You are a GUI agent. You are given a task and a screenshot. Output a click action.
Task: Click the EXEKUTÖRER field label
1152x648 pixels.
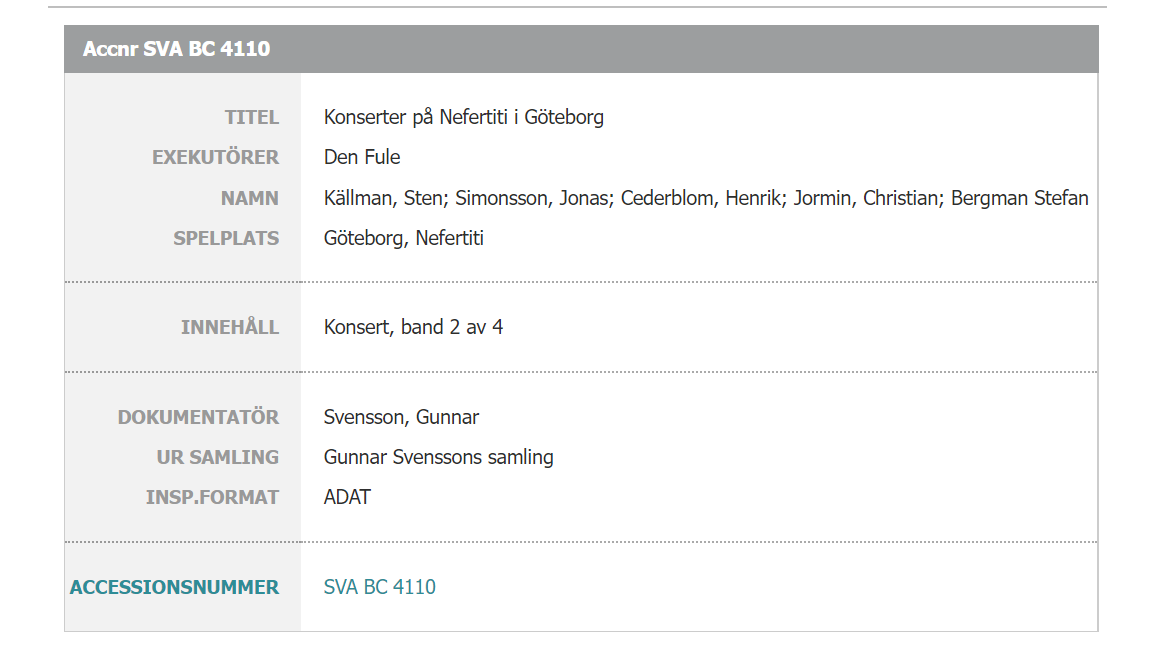click(215, 157)
